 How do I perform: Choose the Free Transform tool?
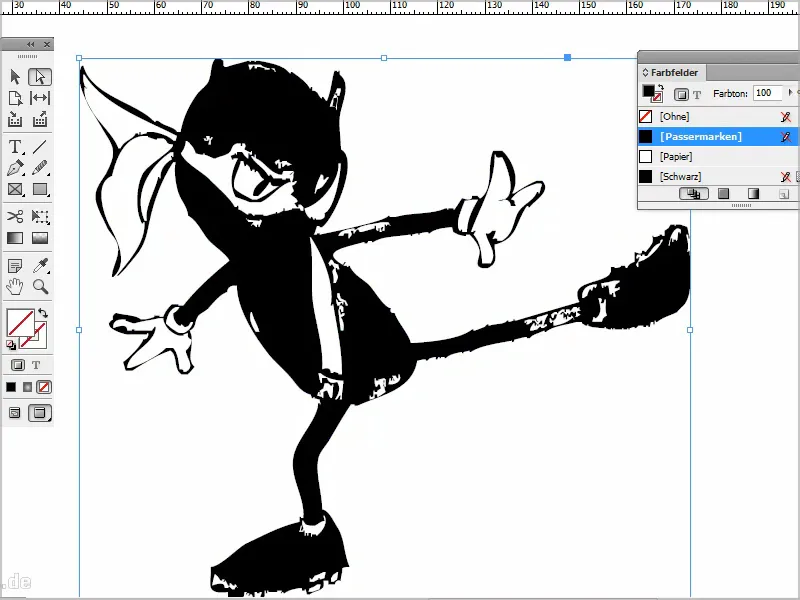(40, 216)
